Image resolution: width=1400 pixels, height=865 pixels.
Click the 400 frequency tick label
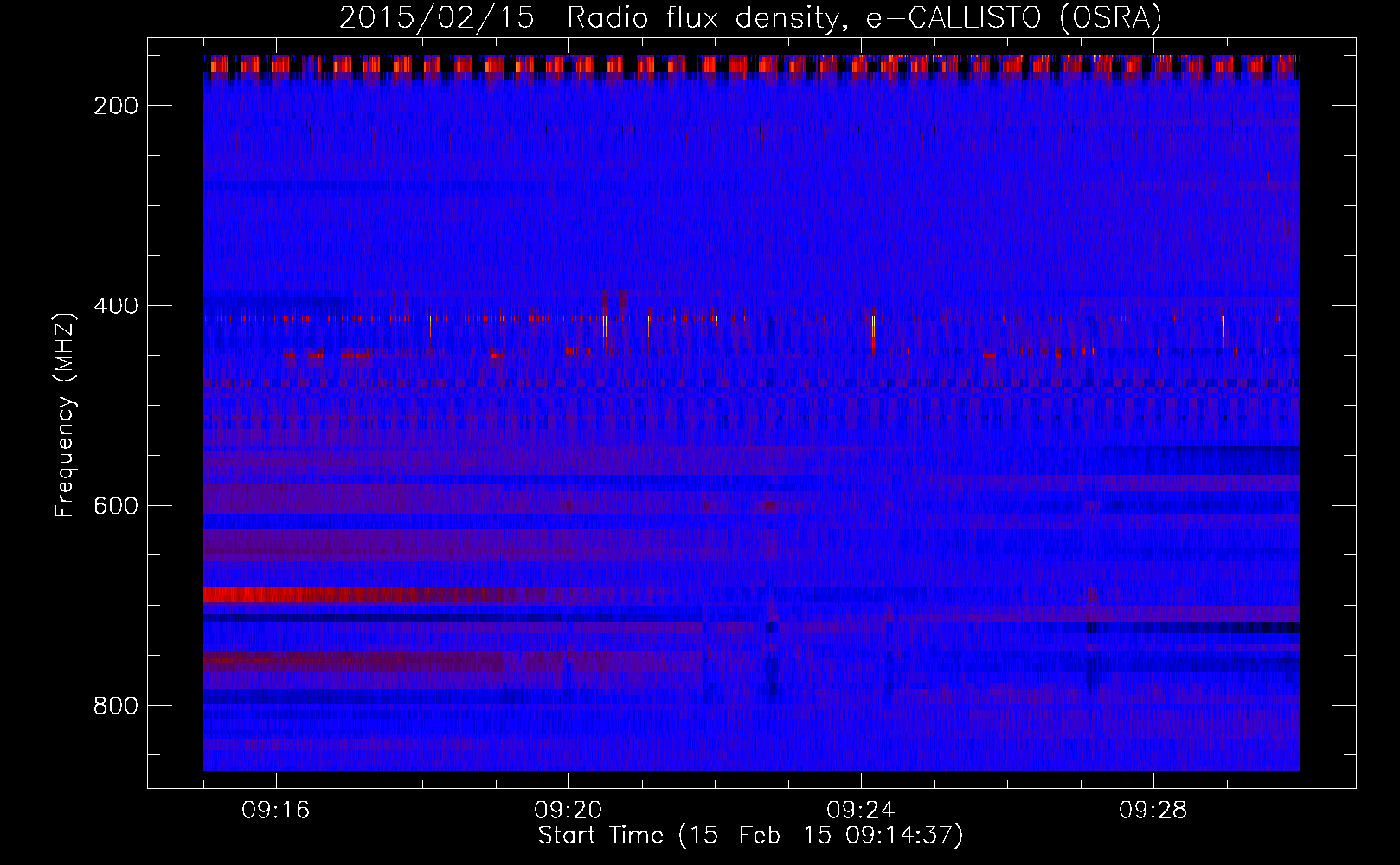(116, 305)
